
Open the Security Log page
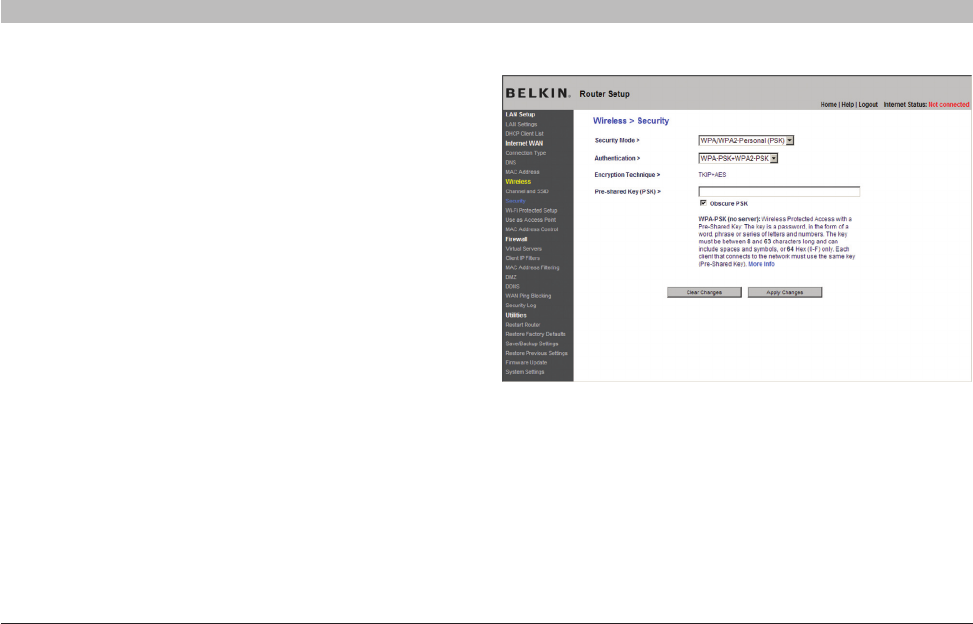pyautogui.click(x=521, y=305)
